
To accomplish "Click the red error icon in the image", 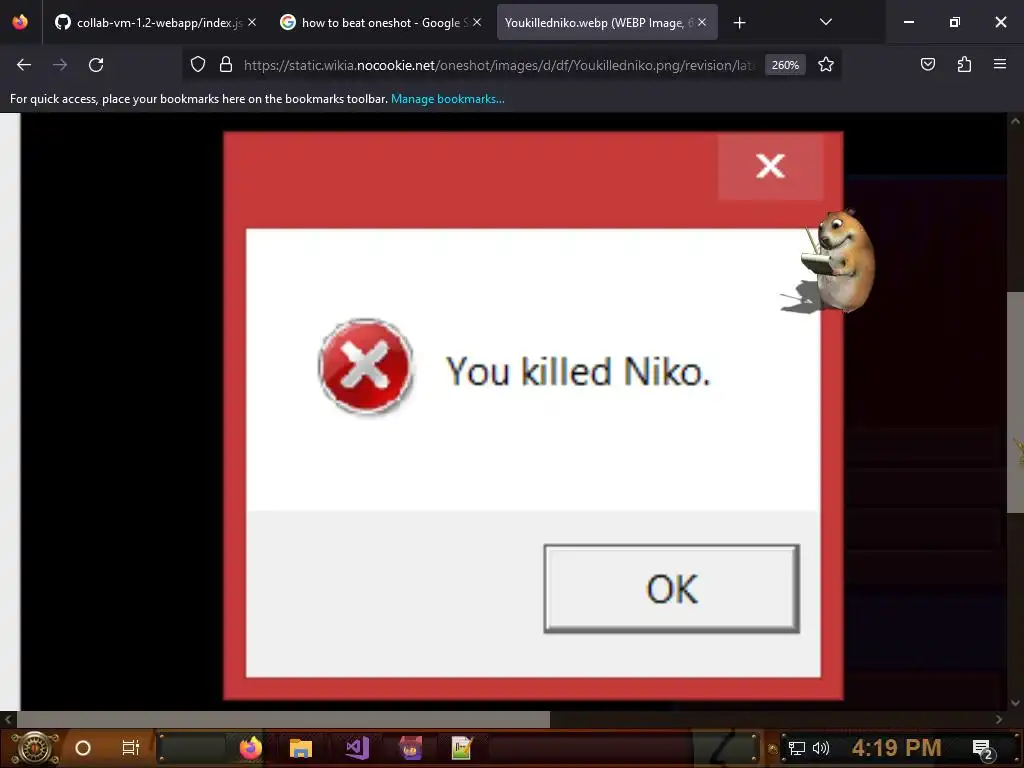I will tap(366, 366).
